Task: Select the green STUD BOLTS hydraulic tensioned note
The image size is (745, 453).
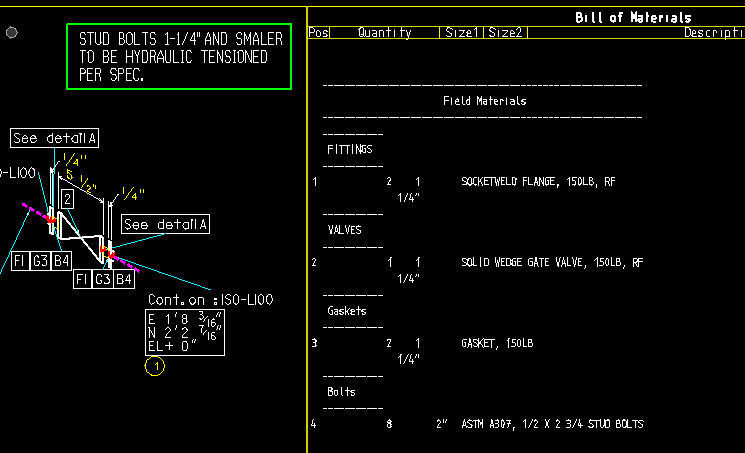Action: tap(179, 57)
